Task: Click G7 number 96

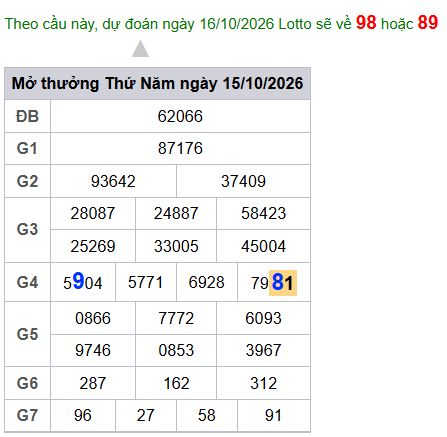Action: (x=83, y=416)
